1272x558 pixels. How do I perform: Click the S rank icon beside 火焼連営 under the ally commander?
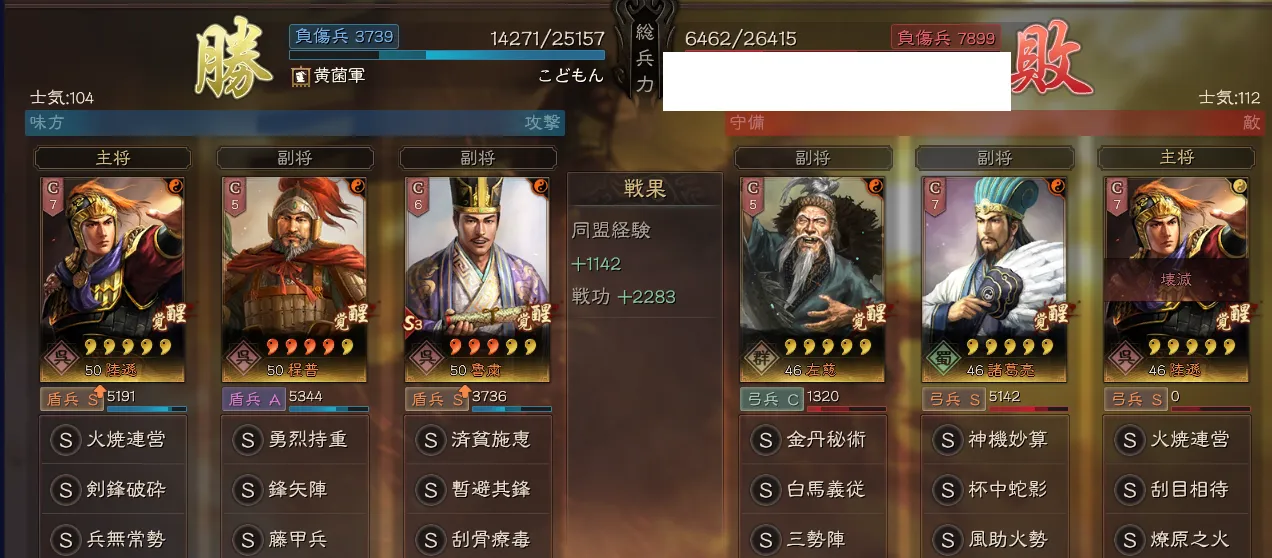pos(65,440)
